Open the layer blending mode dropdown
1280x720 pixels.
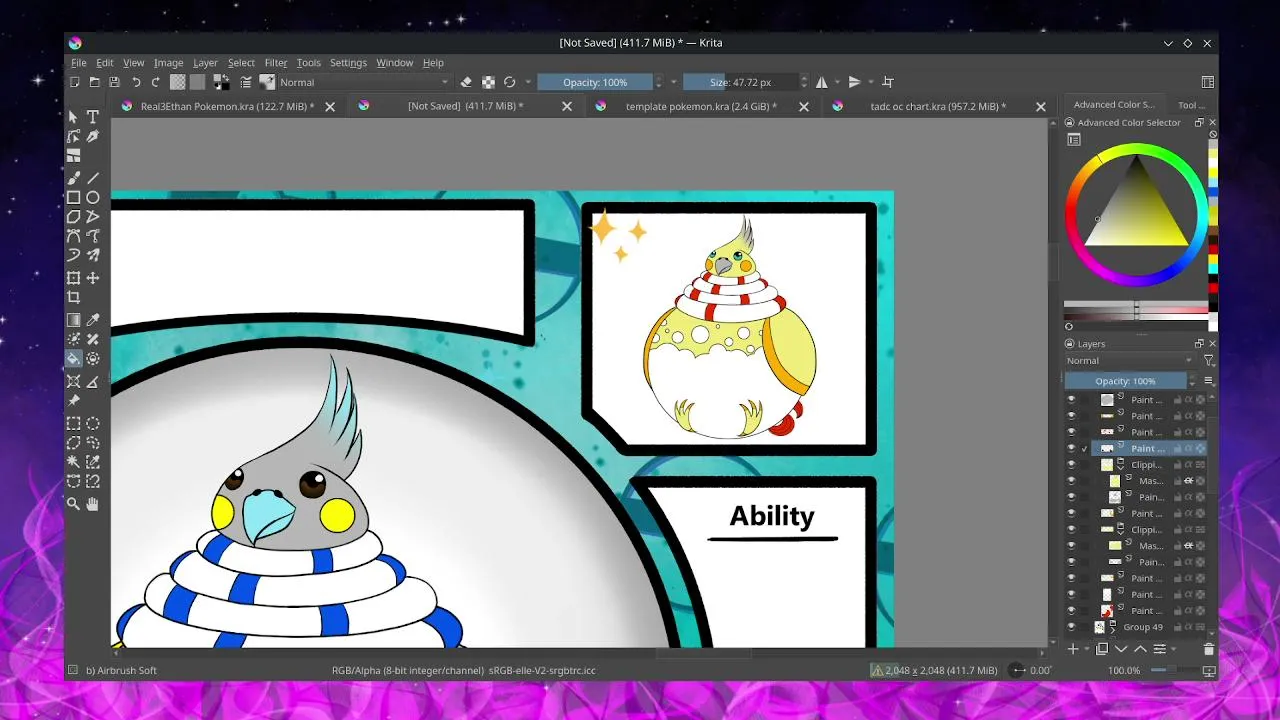(1130, 361)
